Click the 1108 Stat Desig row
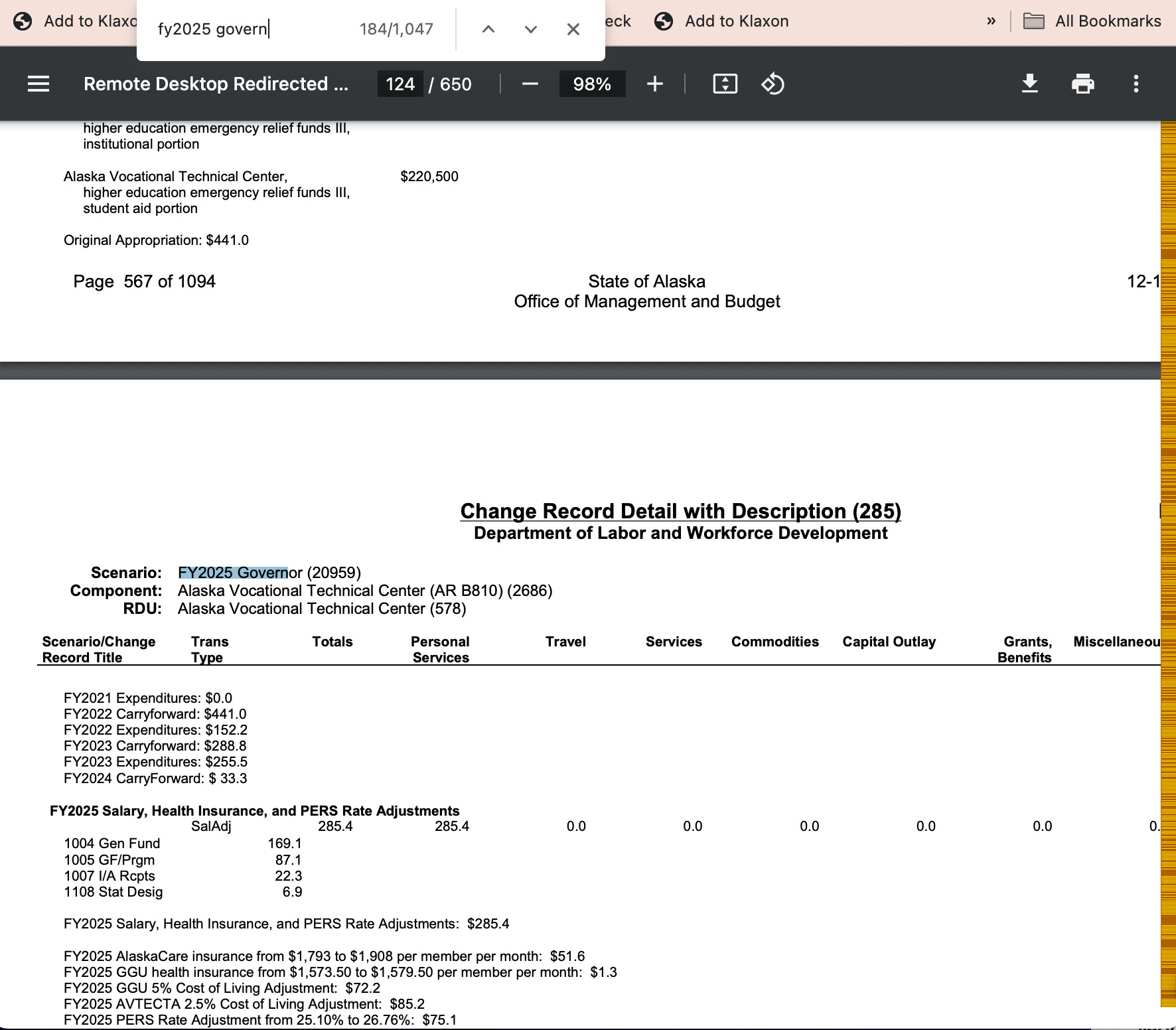 click(183, 892)
